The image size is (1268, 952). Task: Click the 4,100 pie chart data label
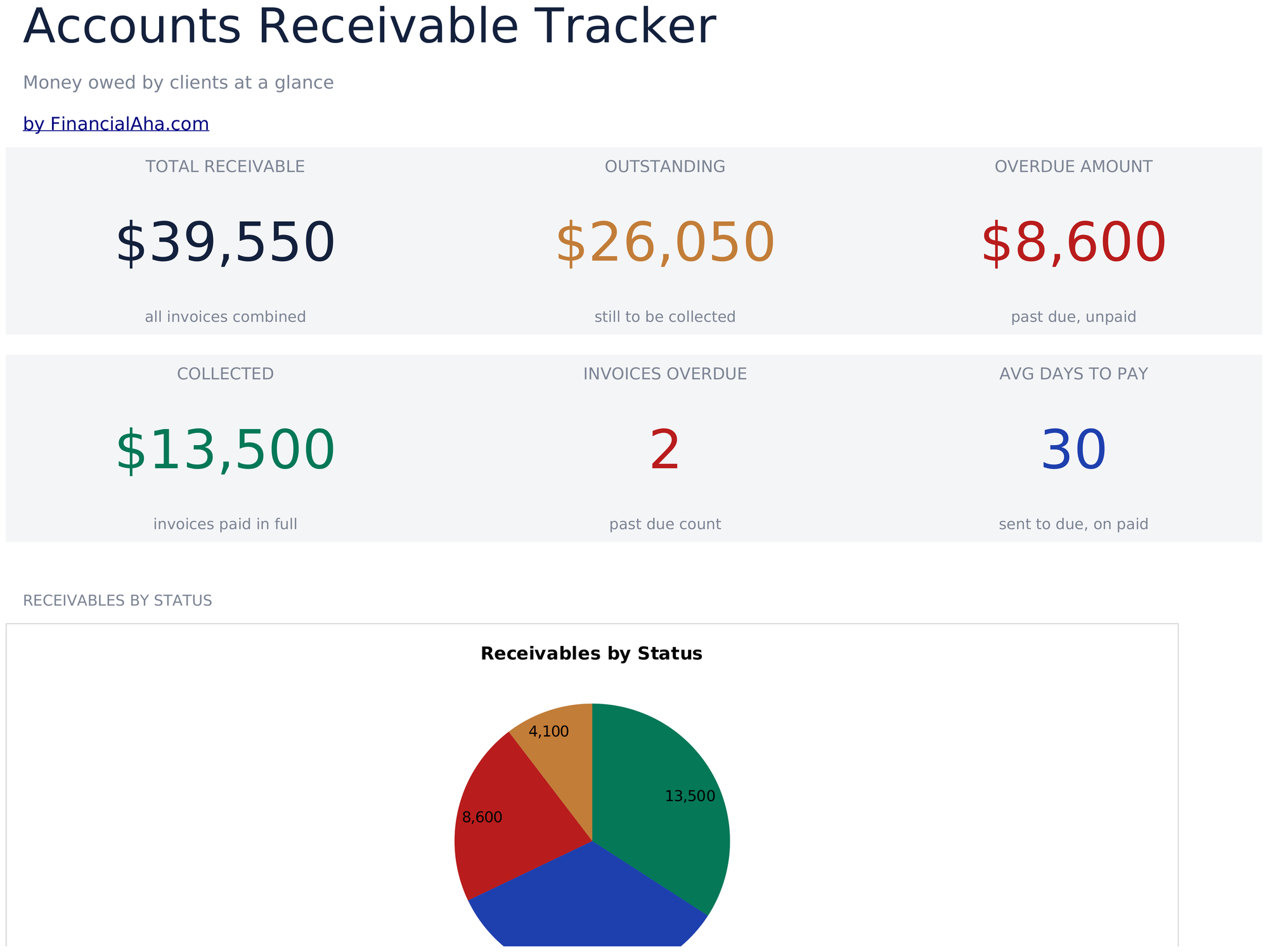[x=548, y=731]
